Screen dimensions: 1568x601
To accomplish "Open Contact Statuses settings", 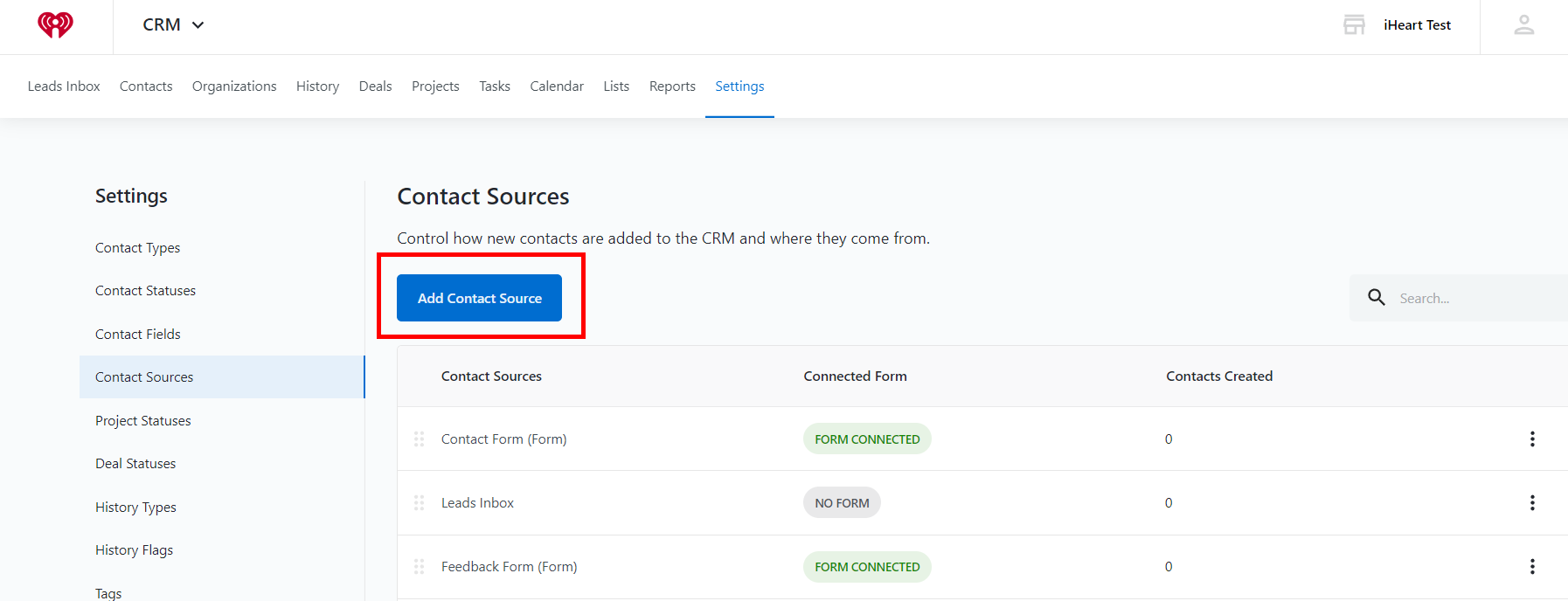I will (145, 291).
